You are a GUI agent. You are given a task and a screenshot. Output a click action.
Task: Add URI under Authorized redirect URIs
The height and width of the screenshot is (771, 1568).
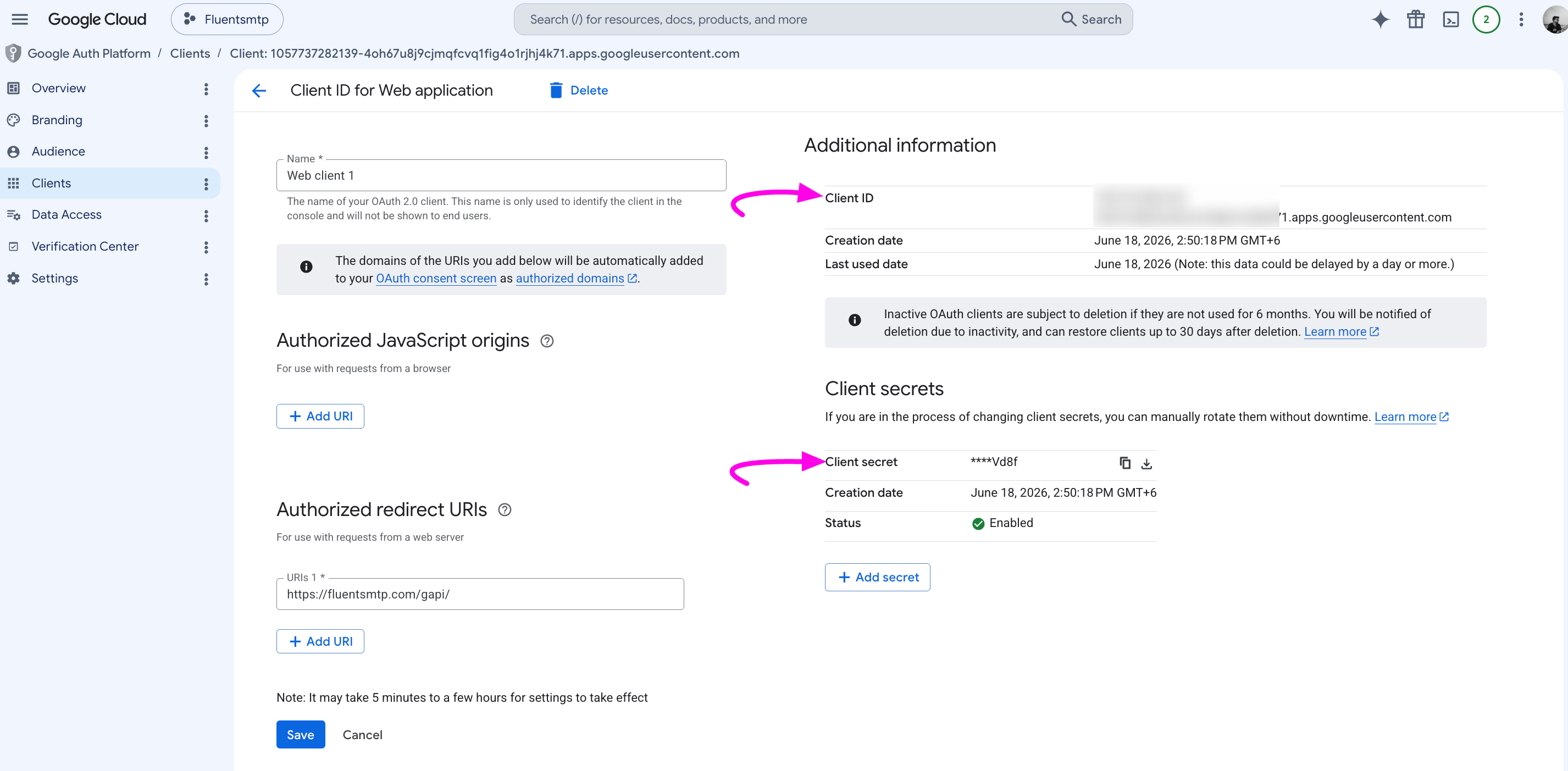coord(320,641)
